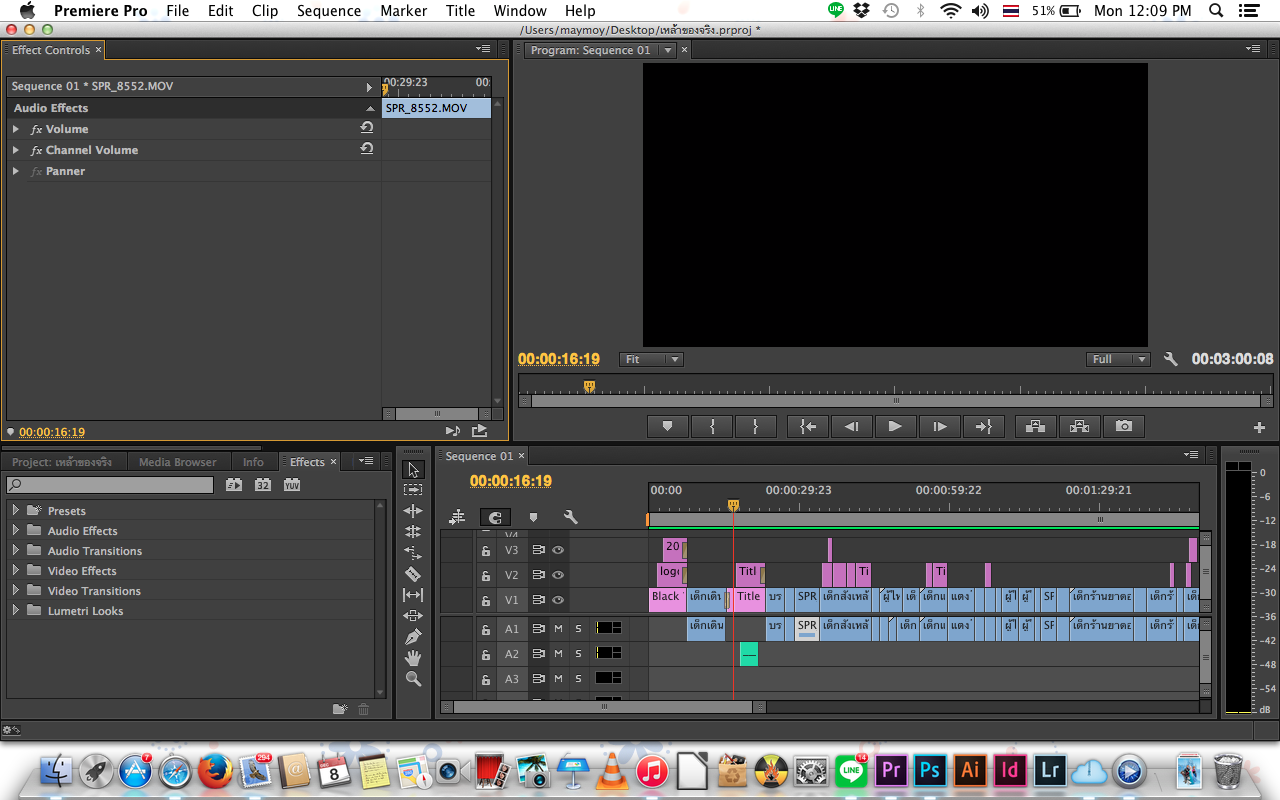Open timeline display settings wrench icon
The height and width of the screenshot is (800, 1280).
(570, 517)
